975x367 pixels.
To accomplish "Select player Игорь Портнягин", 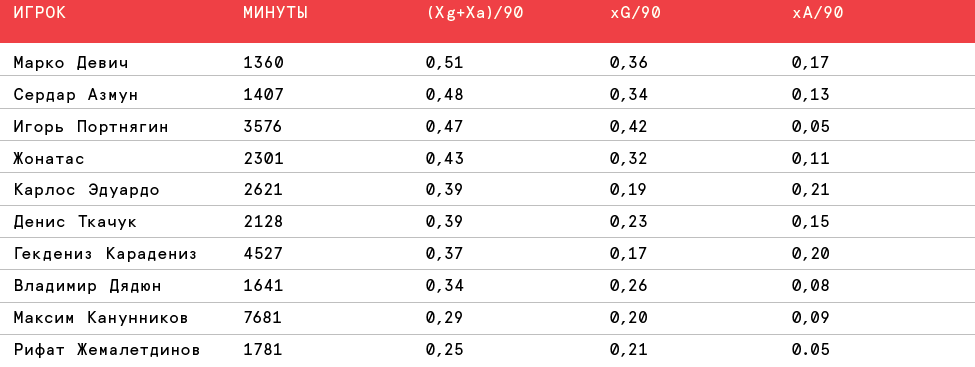I will (x=91, y=127).
